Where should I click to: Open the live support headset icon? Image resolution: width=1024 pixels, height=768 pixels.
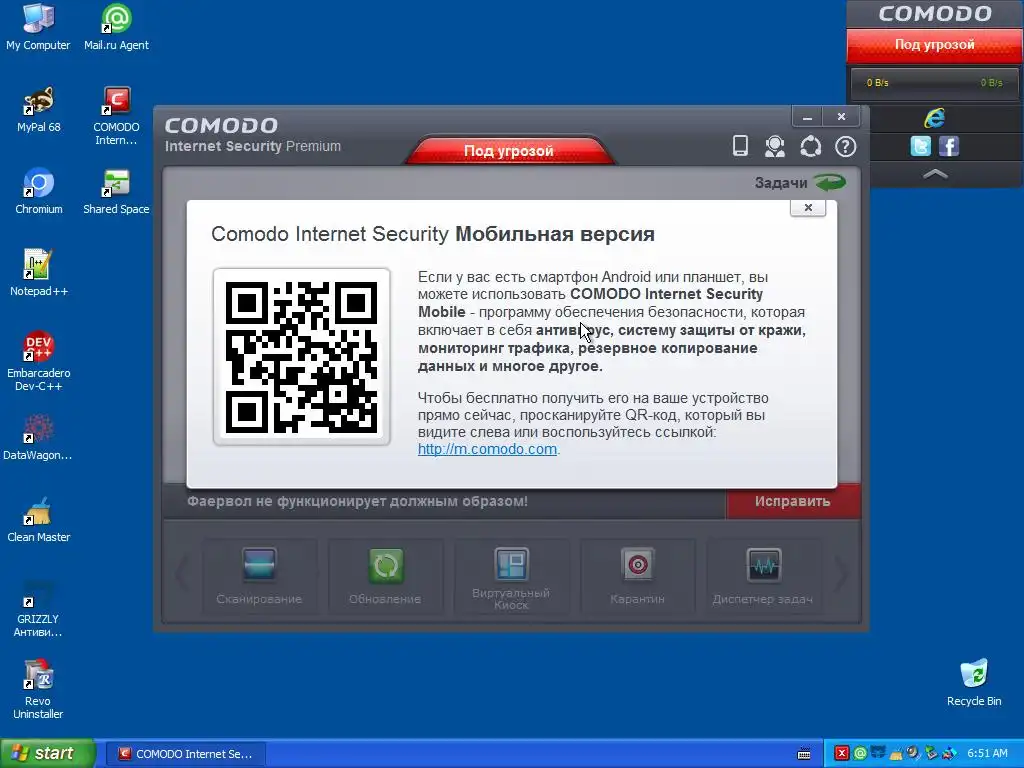coord(775,146)
